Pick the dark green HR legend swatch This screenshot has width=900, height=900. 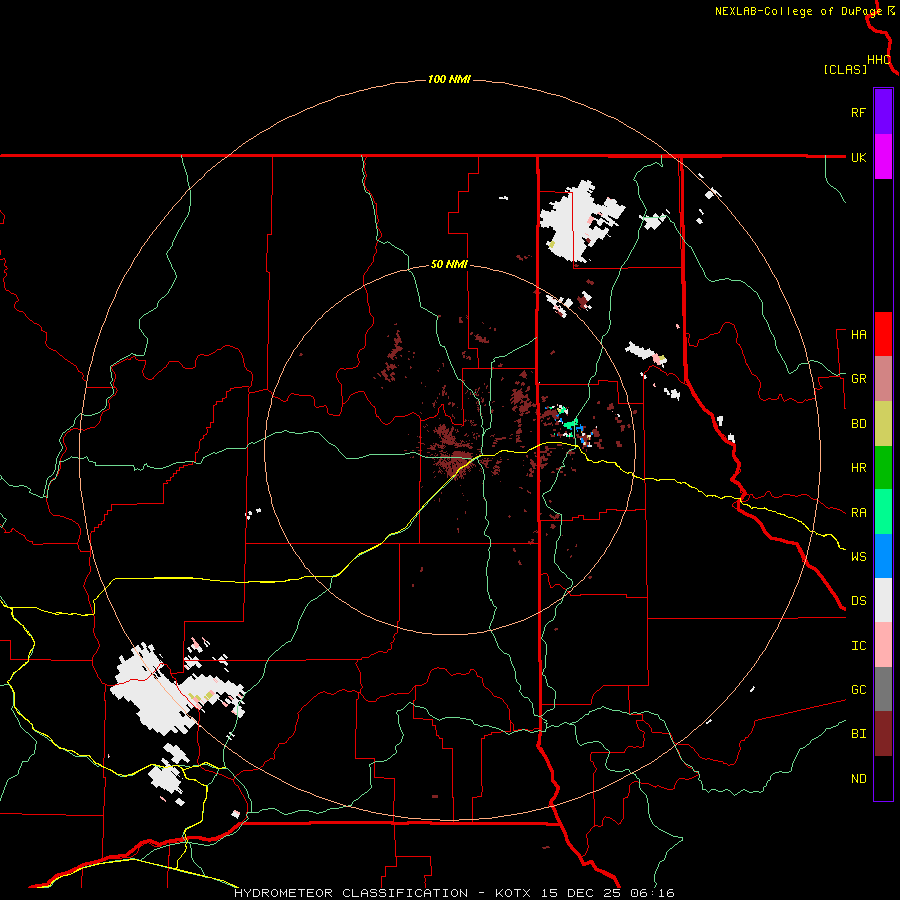[883, 468]
